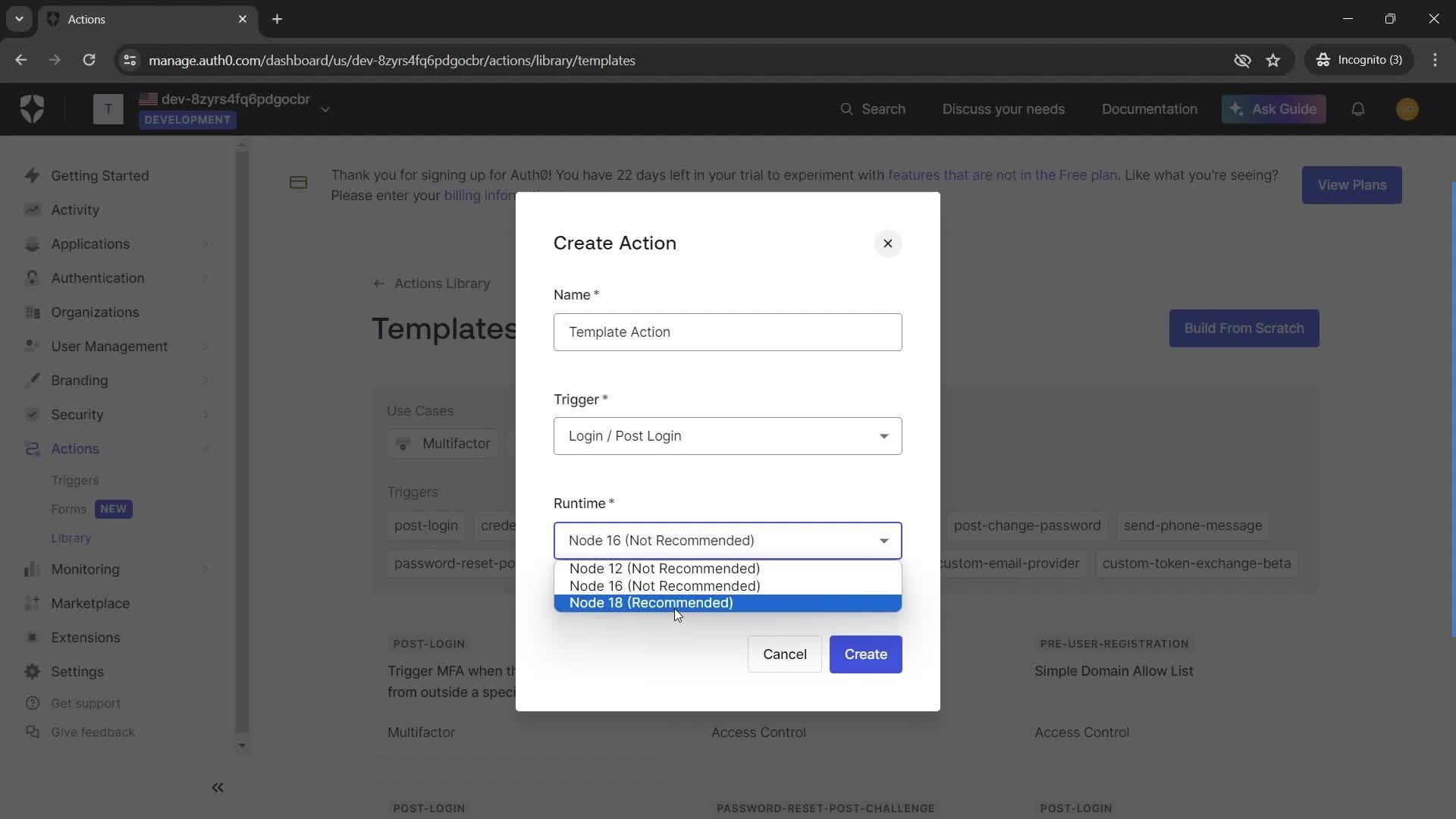This screenshot has width=1456, height=819.
Task: Expand Authentication section chevron
Action: [x=206, y=278]
